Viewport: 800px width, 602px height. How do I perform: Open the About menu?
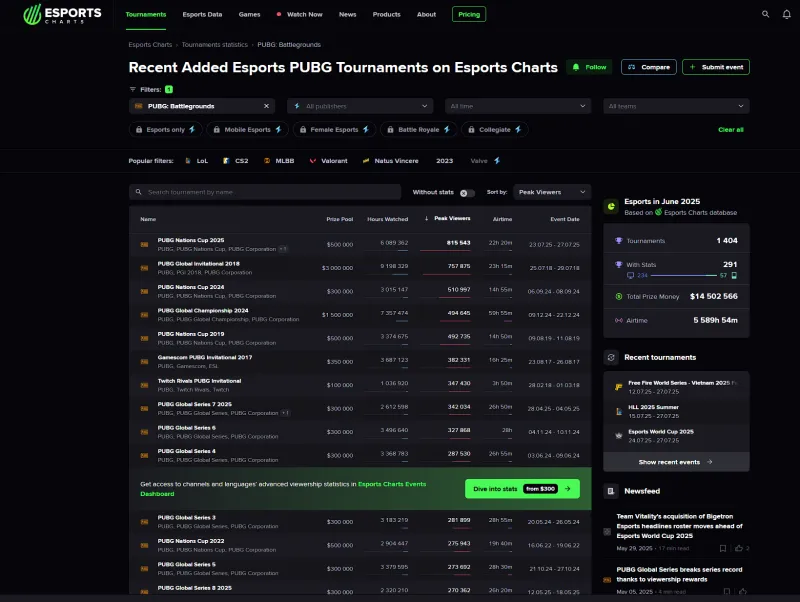coord(426,14)
